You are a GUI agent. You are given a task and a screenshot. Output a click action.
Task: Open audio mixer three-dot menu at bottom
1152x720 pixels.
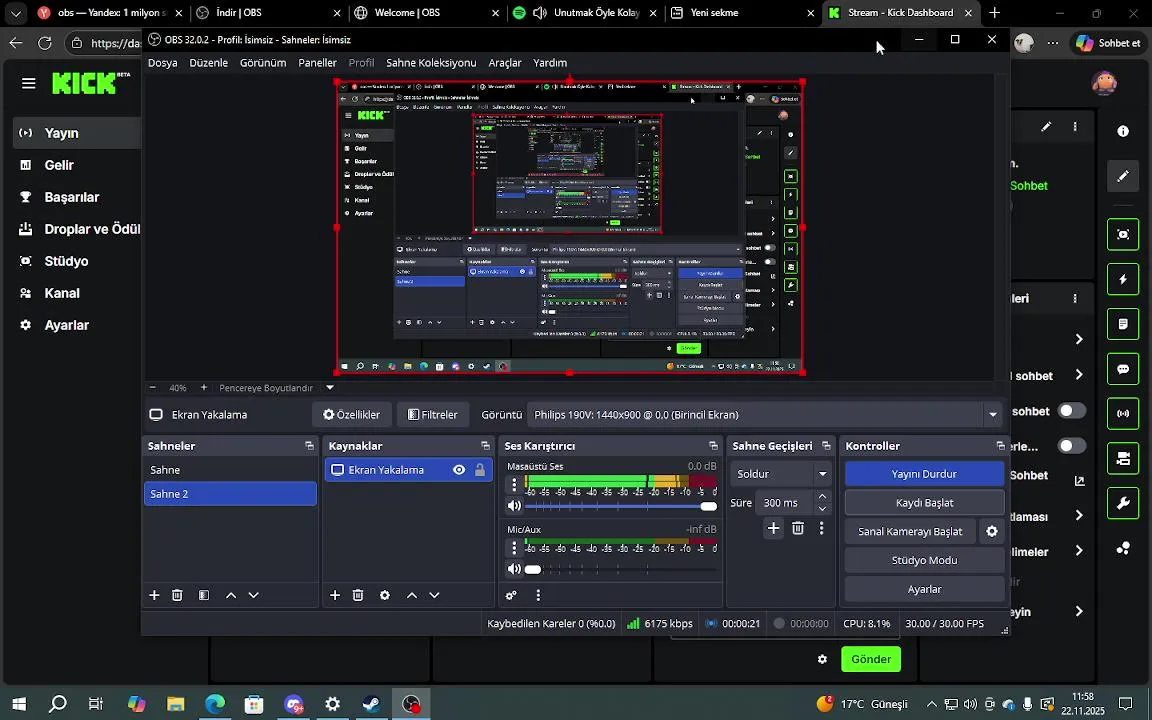pyautogui.click(x=538, y=595)
